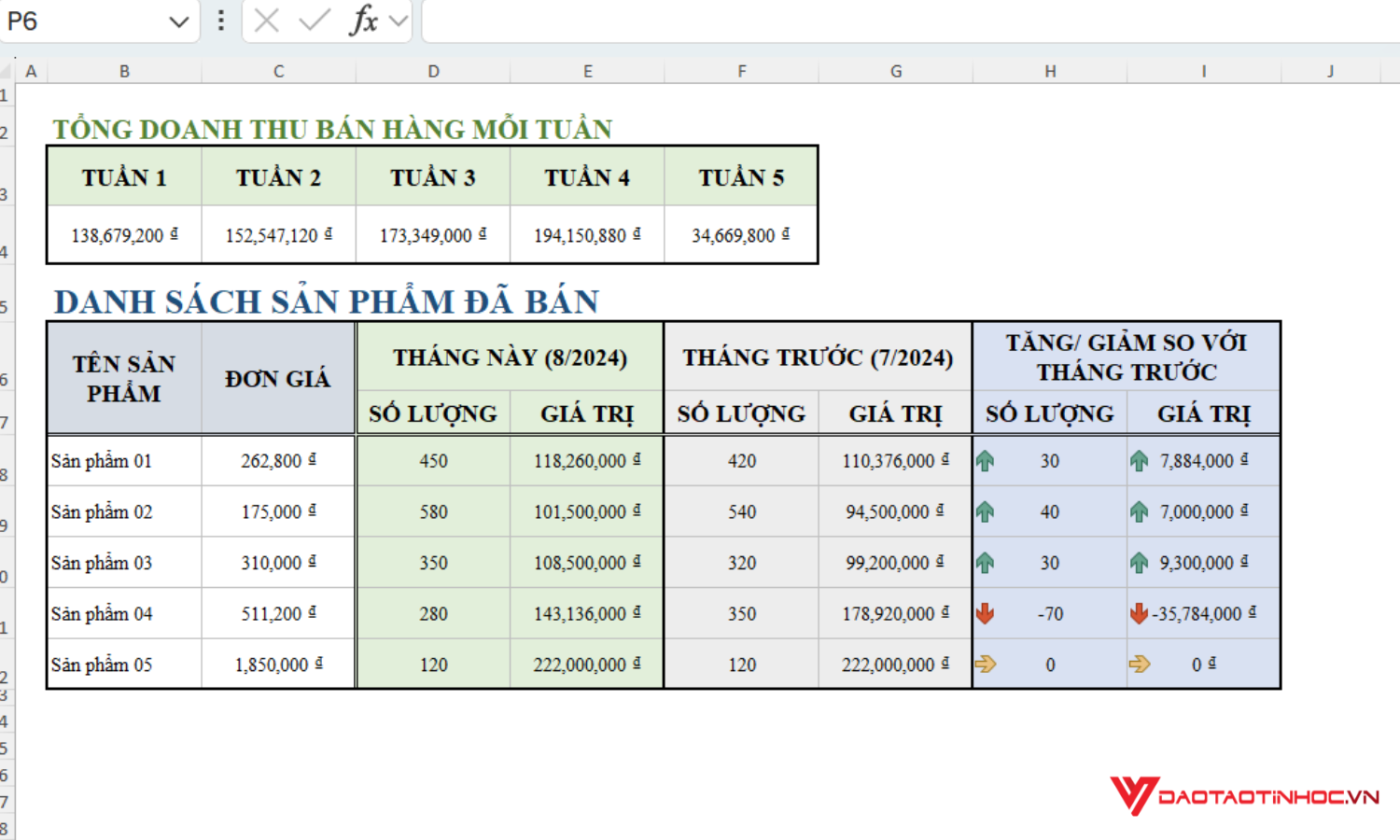Click the up arrow in Sản phẩm 01's quantity change

coord(985,461)
